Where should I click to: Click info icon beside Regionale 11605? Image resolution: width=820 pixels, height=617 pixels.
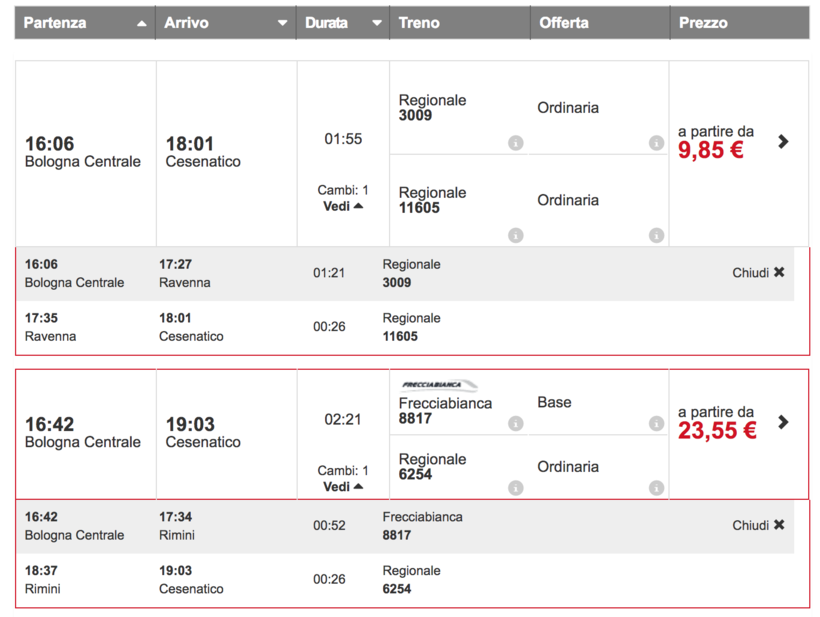(x=516, y=235)
